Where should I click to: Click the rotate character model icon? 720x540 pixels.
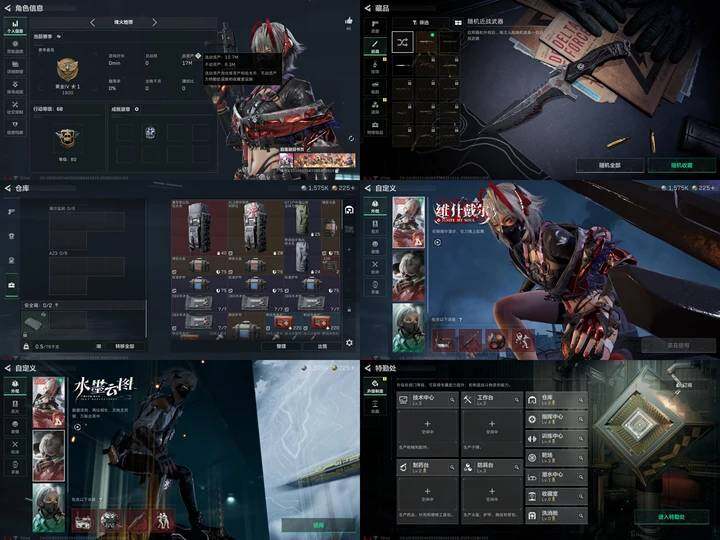pyautogui.click(x=351, y=138)
